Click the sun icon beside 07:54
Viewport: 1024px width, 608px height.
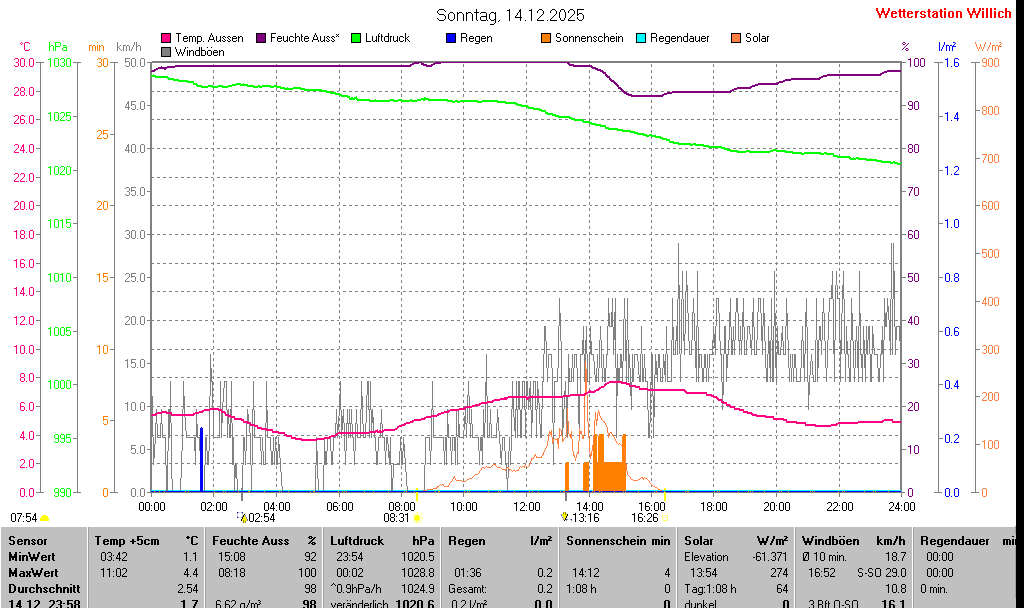45,518
